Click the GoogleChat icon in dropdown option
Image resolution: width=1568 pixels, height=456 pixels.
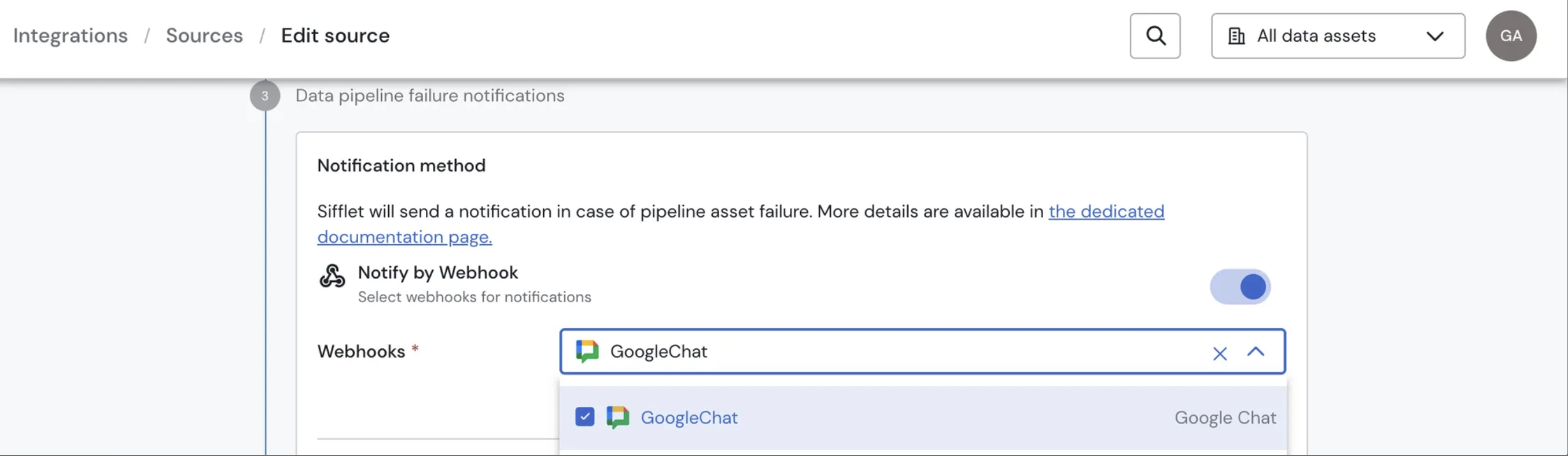click(x=617, y=418)
